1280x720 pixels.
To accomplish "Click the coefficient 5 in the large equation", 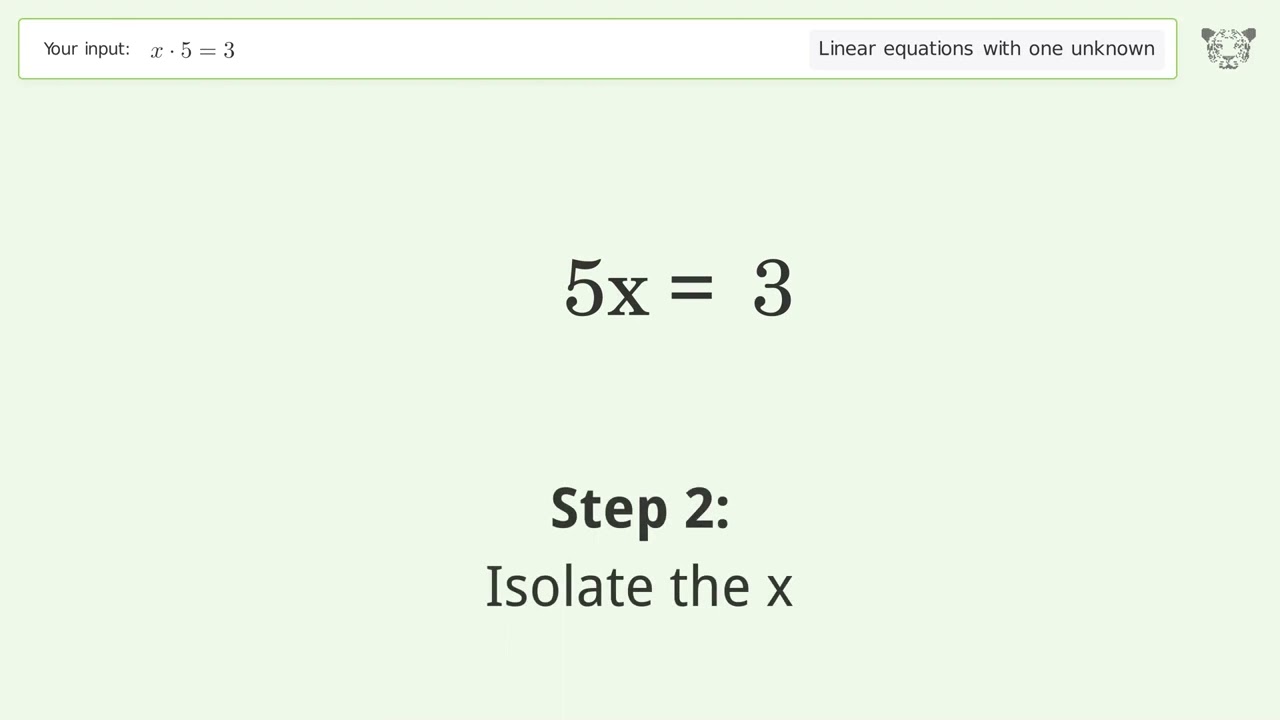I will 584,289.
